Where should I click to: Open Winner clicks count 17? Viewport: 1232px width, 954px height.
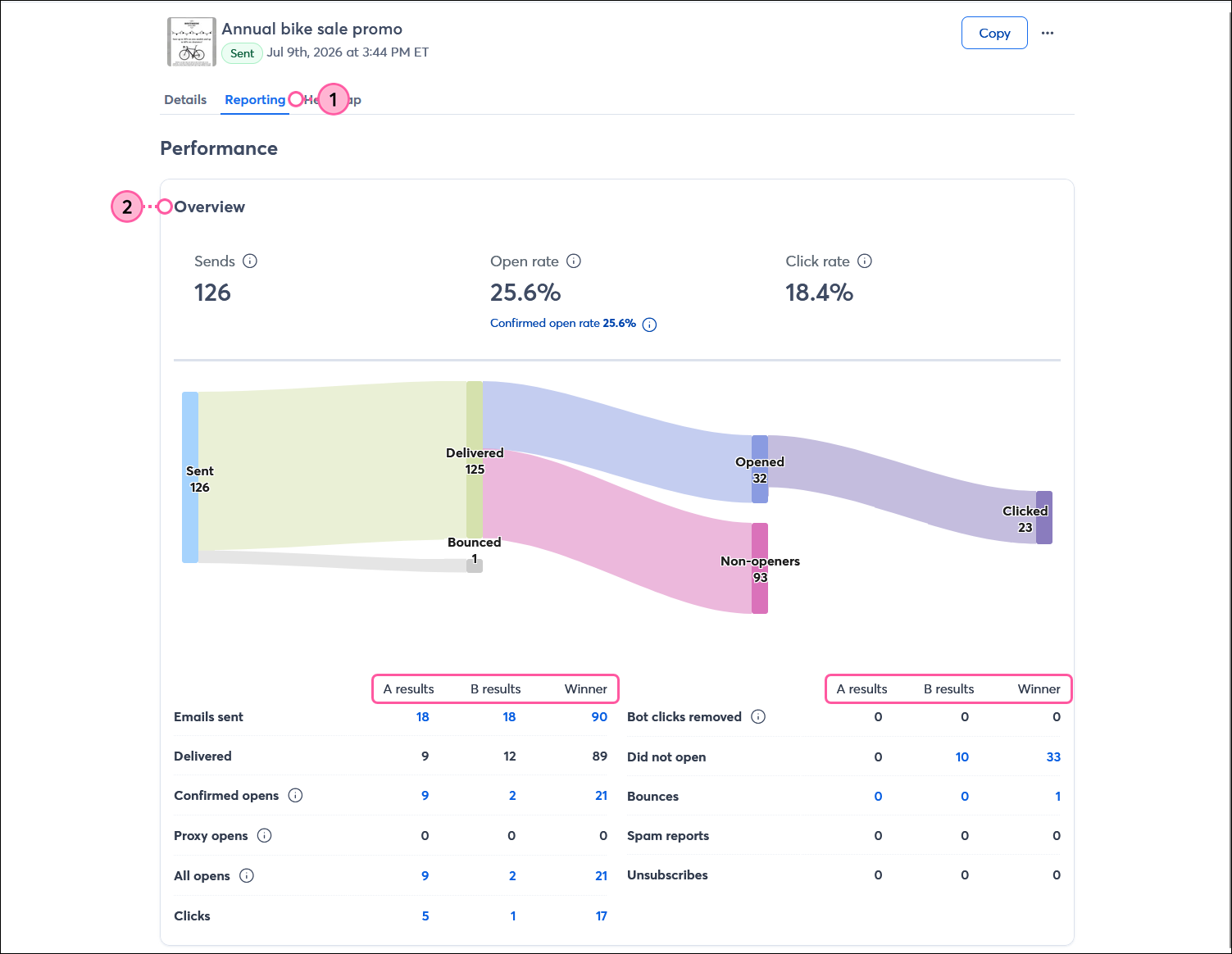point(601,915)
